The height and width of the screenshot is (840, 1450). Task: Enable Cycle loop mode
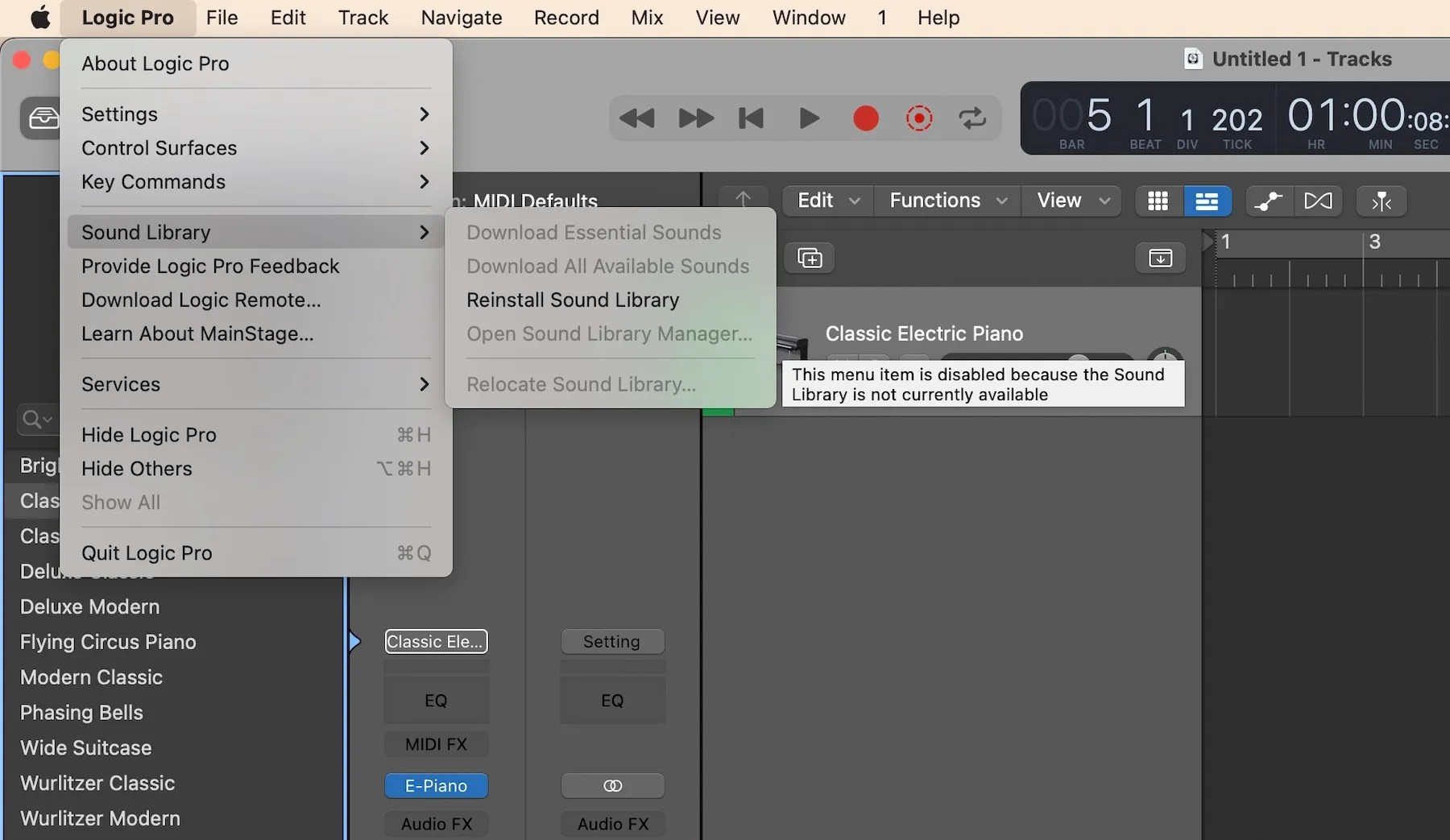[972, 118]
